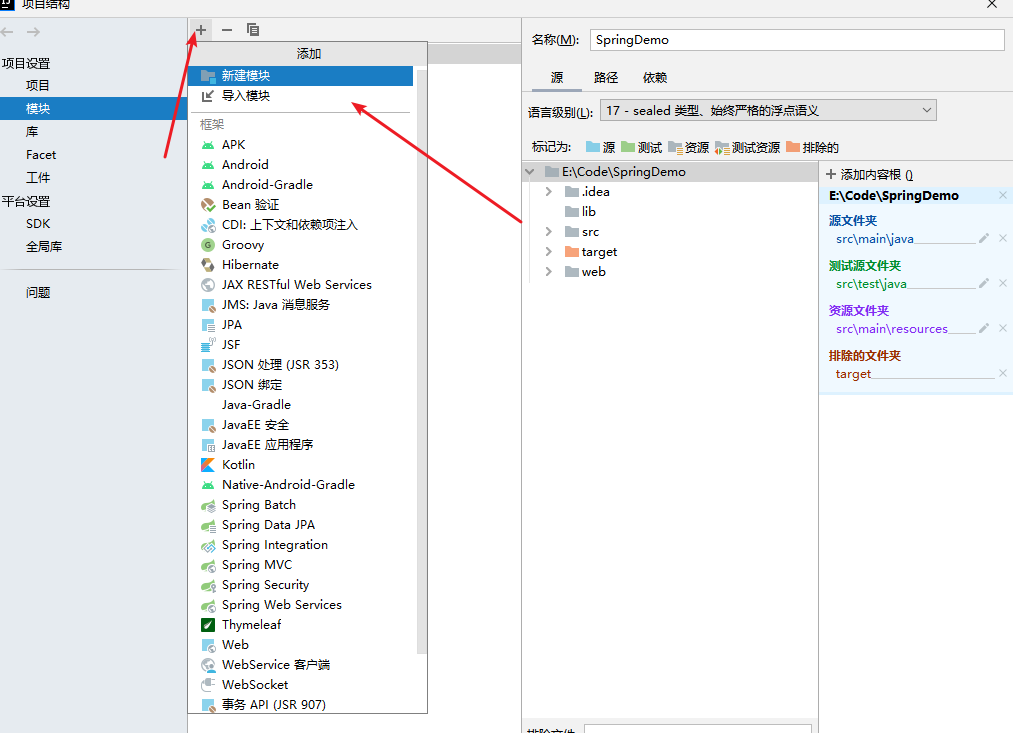Open 全局库 under platform settings
Screen dimensions: 1013x733
pos(44,247)
